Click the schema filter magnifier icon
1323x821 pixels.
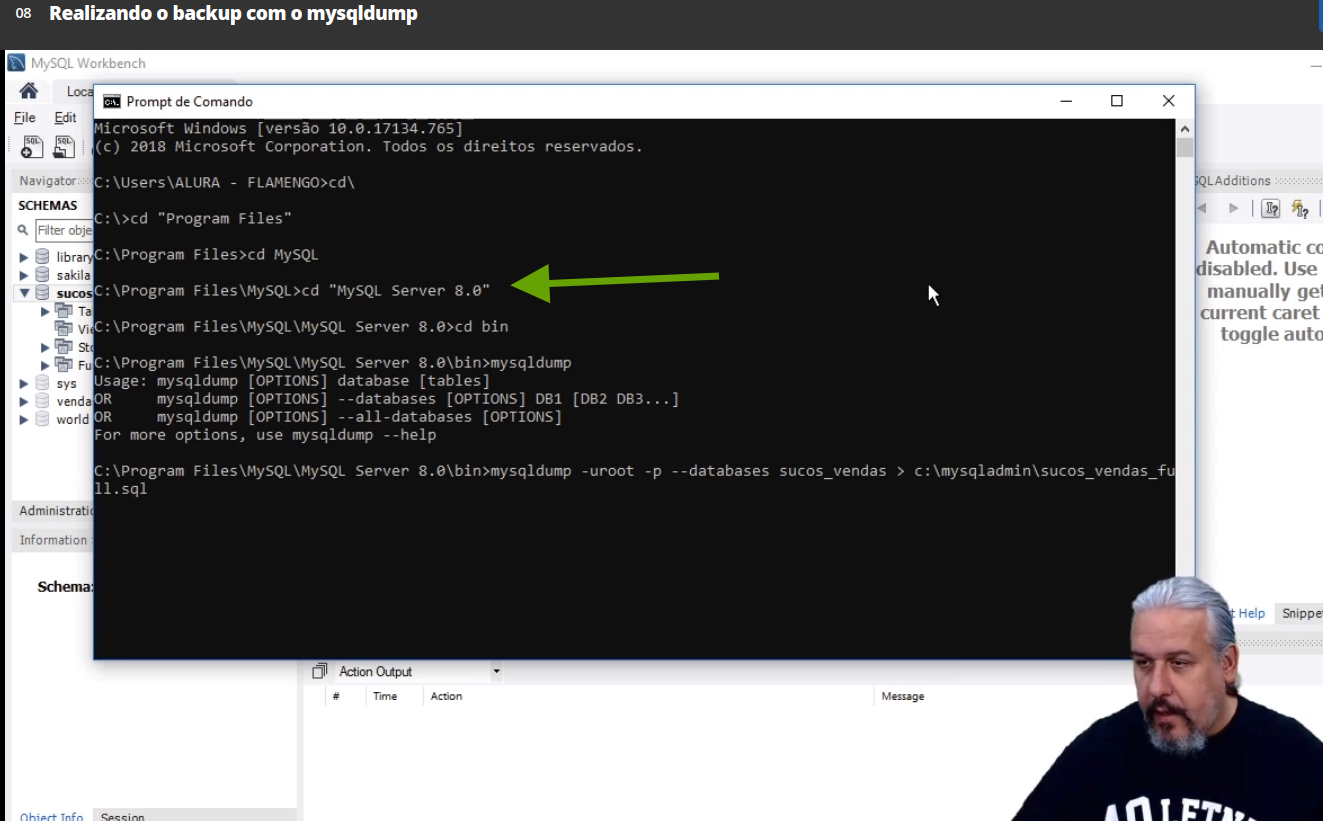[x=23, y=230]
